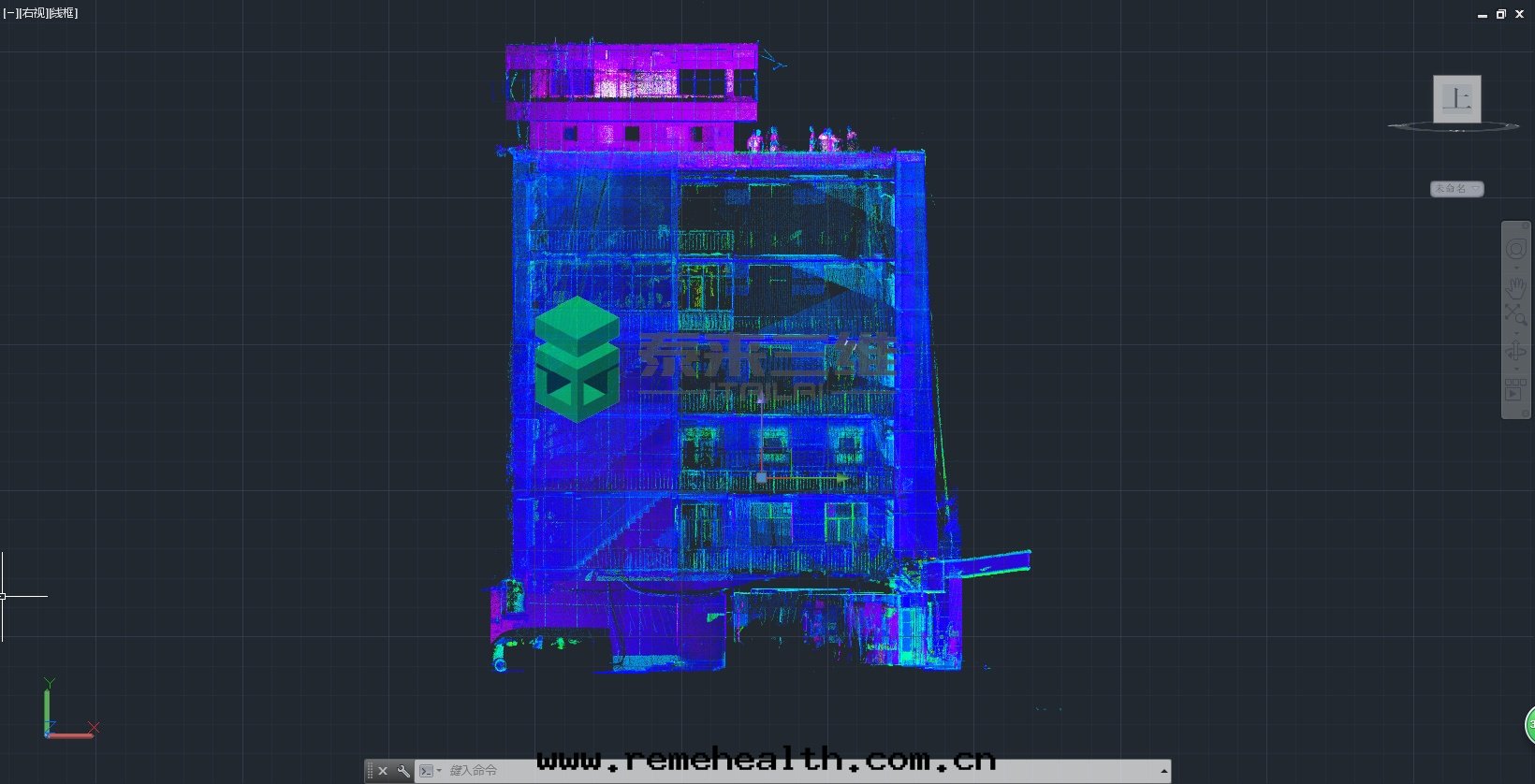Screen dimensions: 1535x784
Task: Open the SteeringWheels navigation tool
Action: tap(1515, 250)
